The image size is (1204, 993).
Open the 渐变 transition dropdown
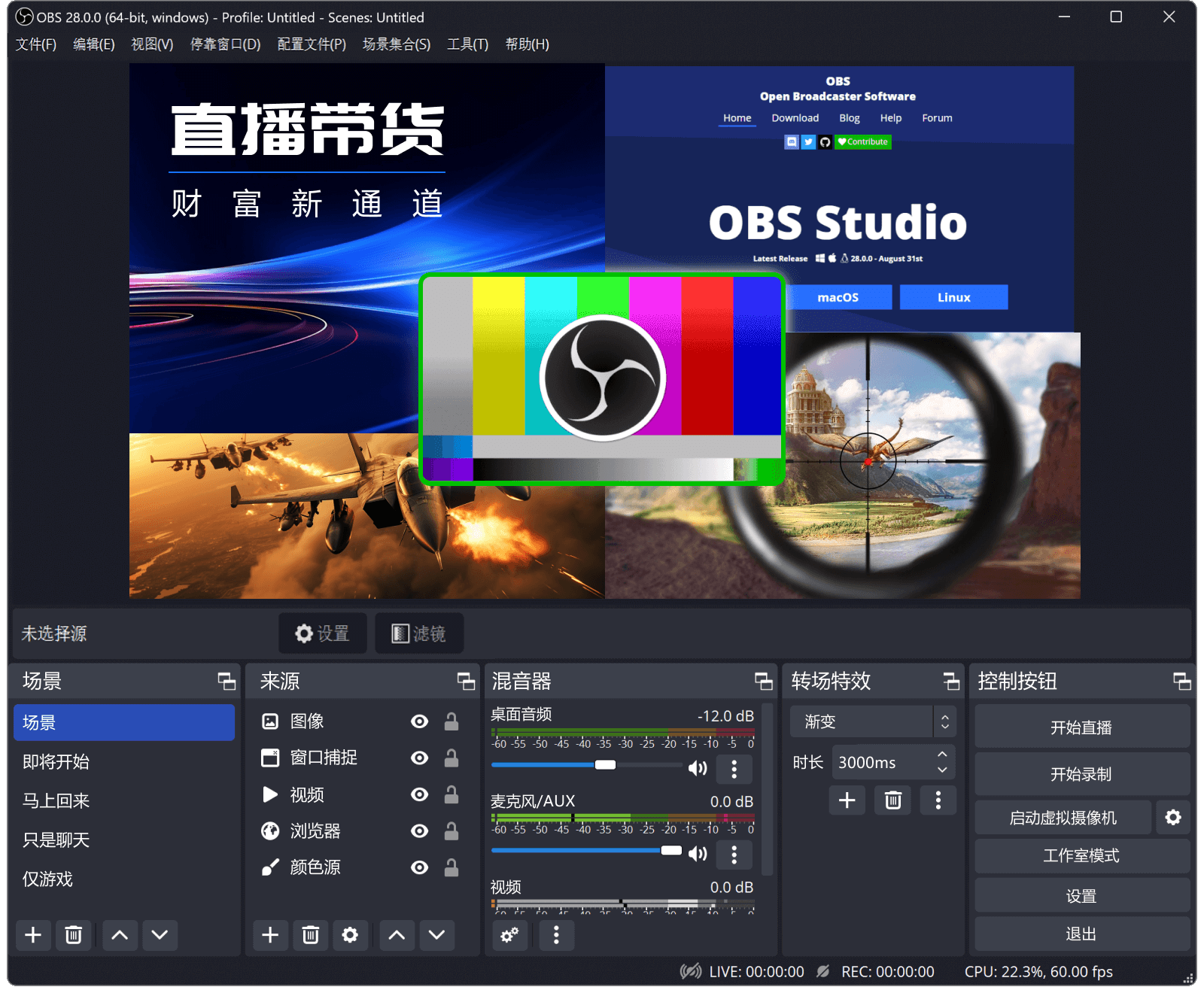point(873,721)
